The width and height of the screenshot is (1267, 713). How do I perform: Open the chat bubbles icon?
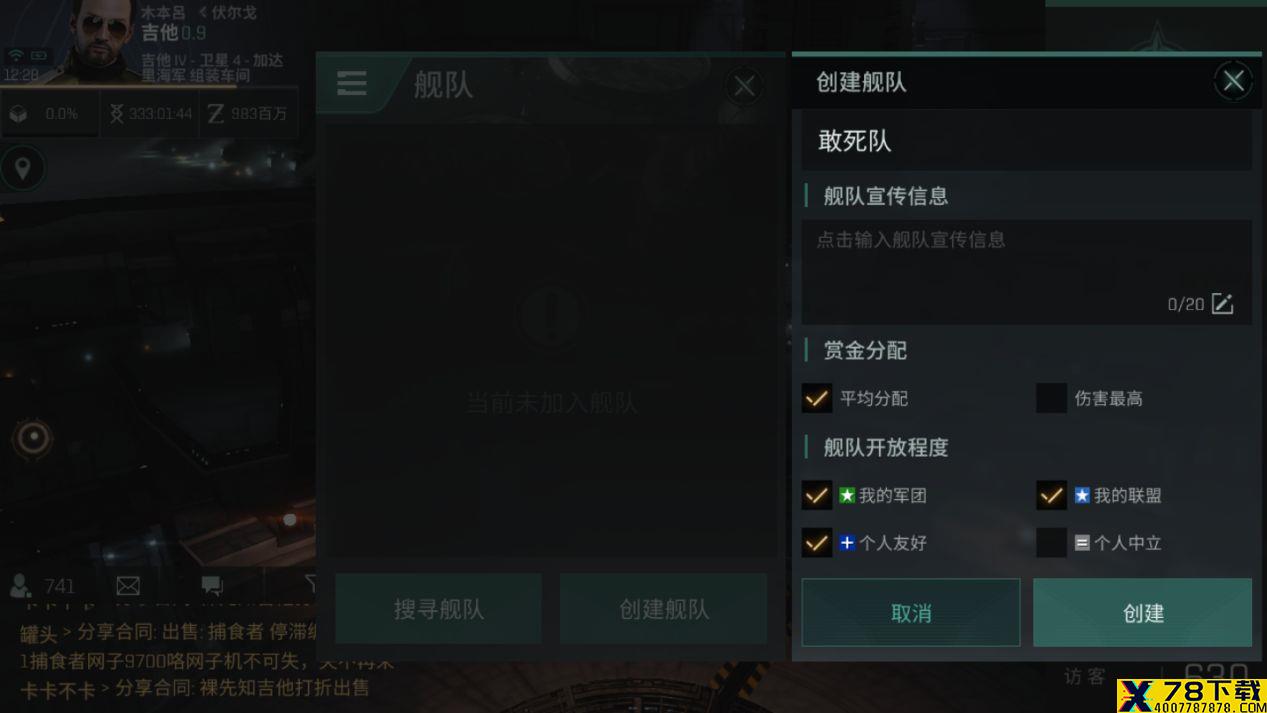pyautogui.click(x=212, y=585)
